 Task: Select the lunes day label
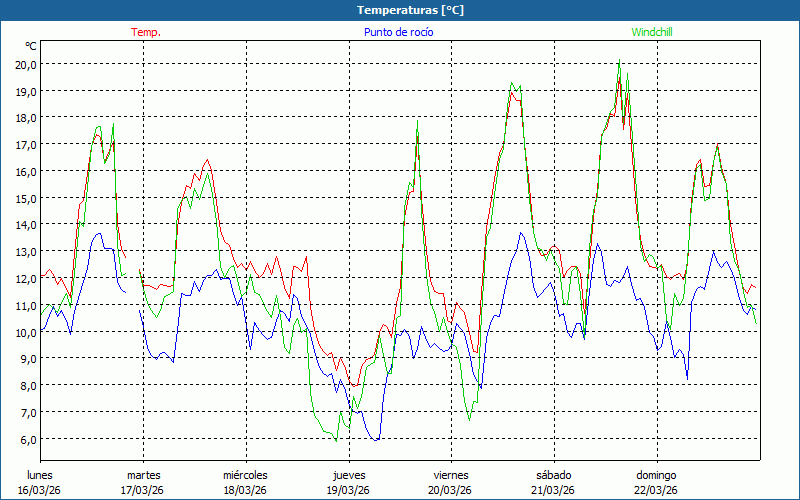coord(40,475)
